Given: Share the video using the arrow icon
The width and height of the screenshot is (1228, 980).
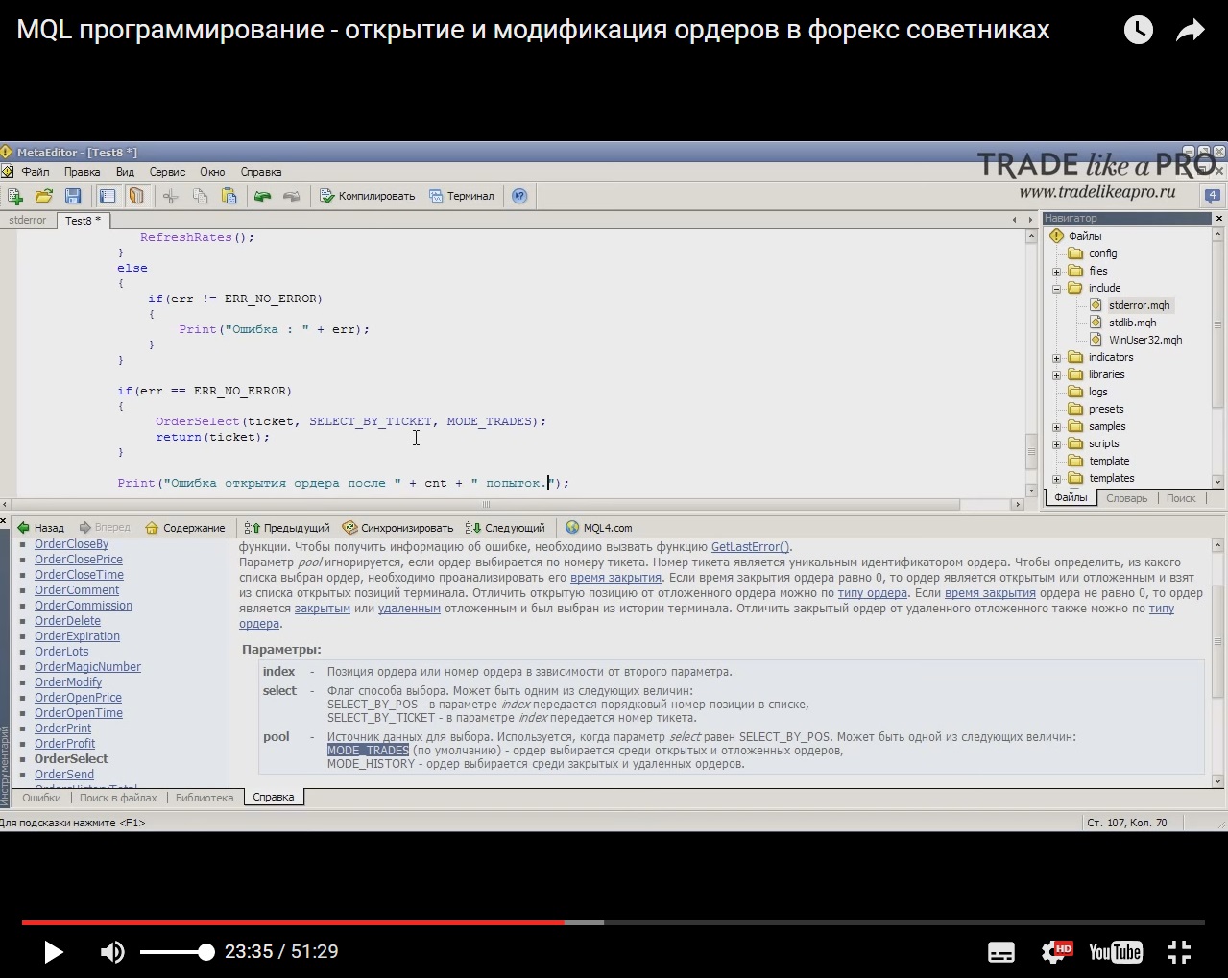Looking at the screenshot, I should pos(1191,31).
